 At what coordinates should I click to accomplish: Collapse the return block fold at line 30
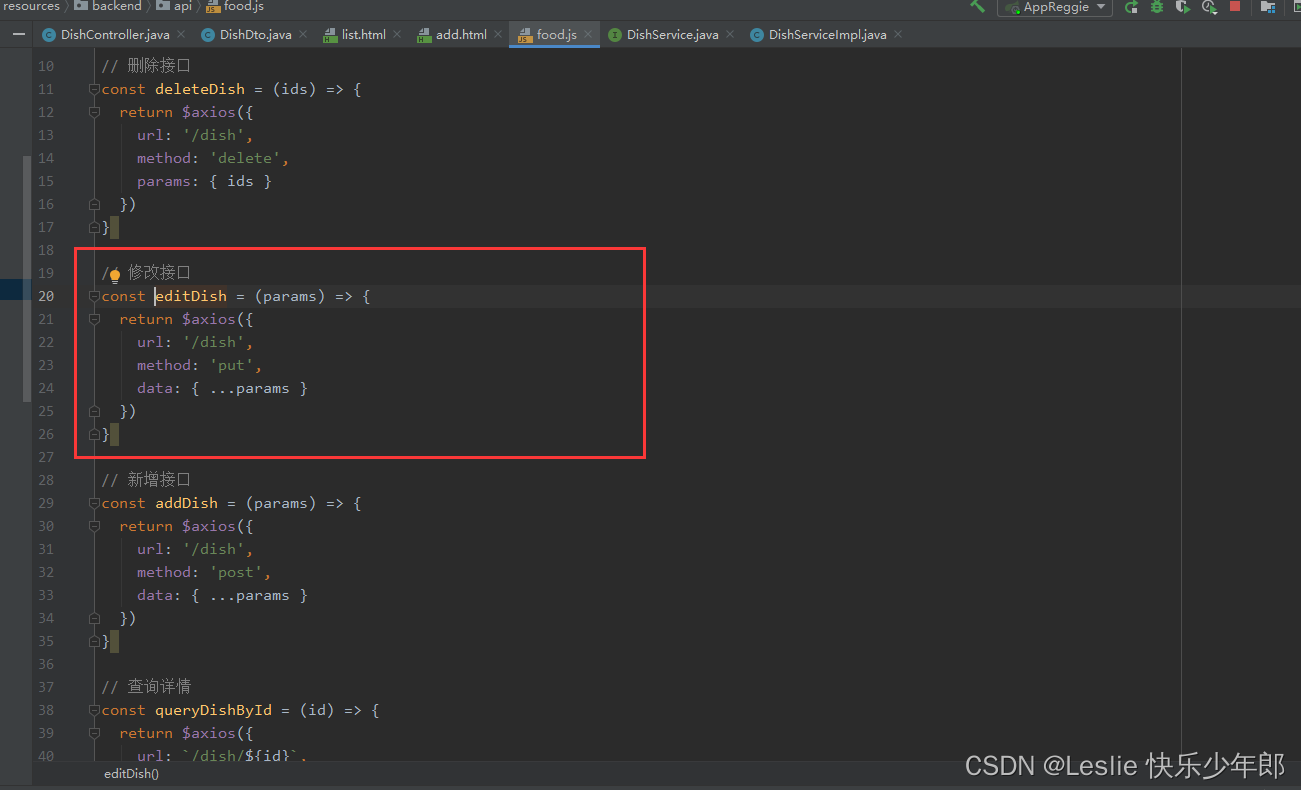[94, 526]
